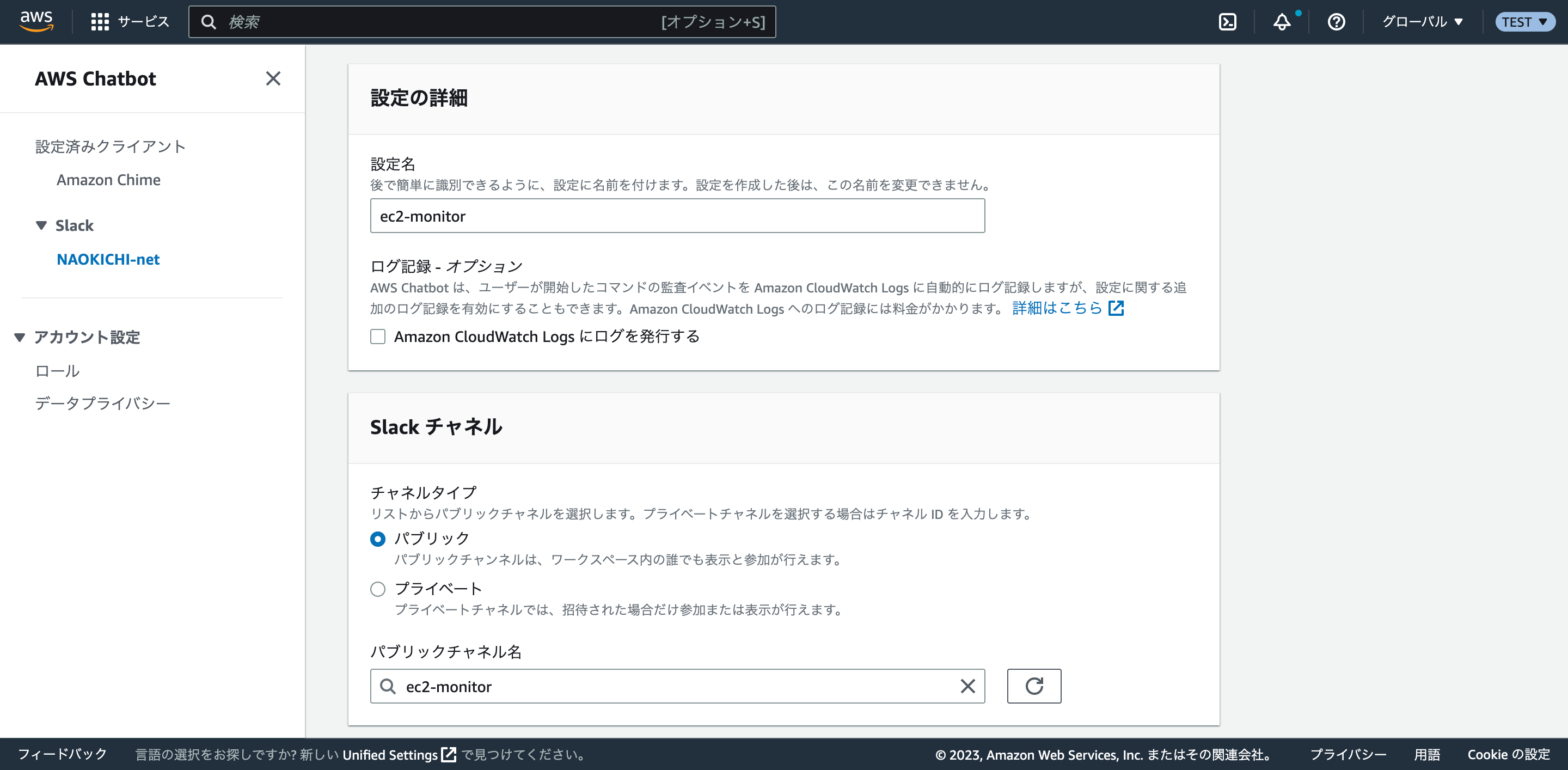Open the notifications bell

point(1281,21)
